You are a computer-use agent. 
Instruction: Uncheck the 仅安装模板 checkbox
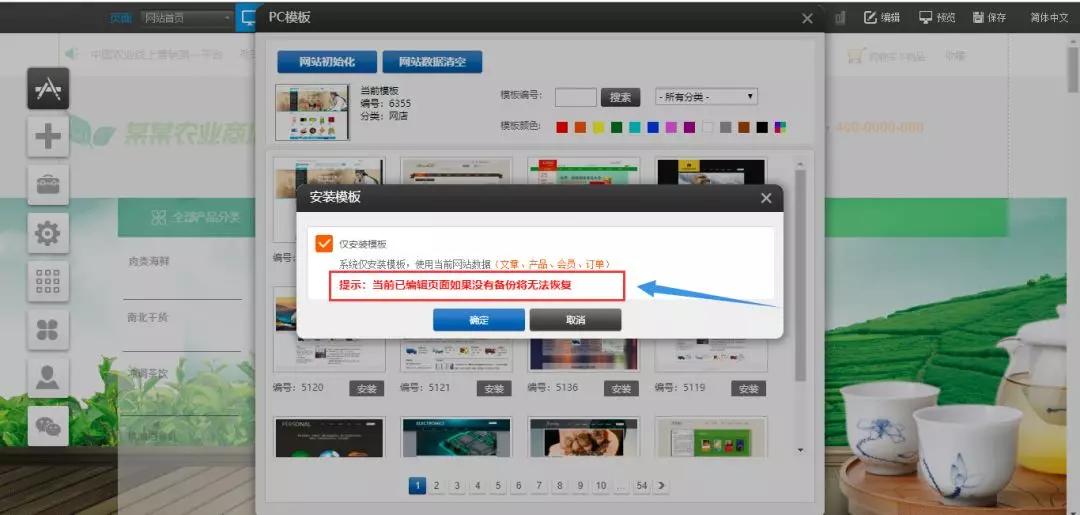[323, 243]
